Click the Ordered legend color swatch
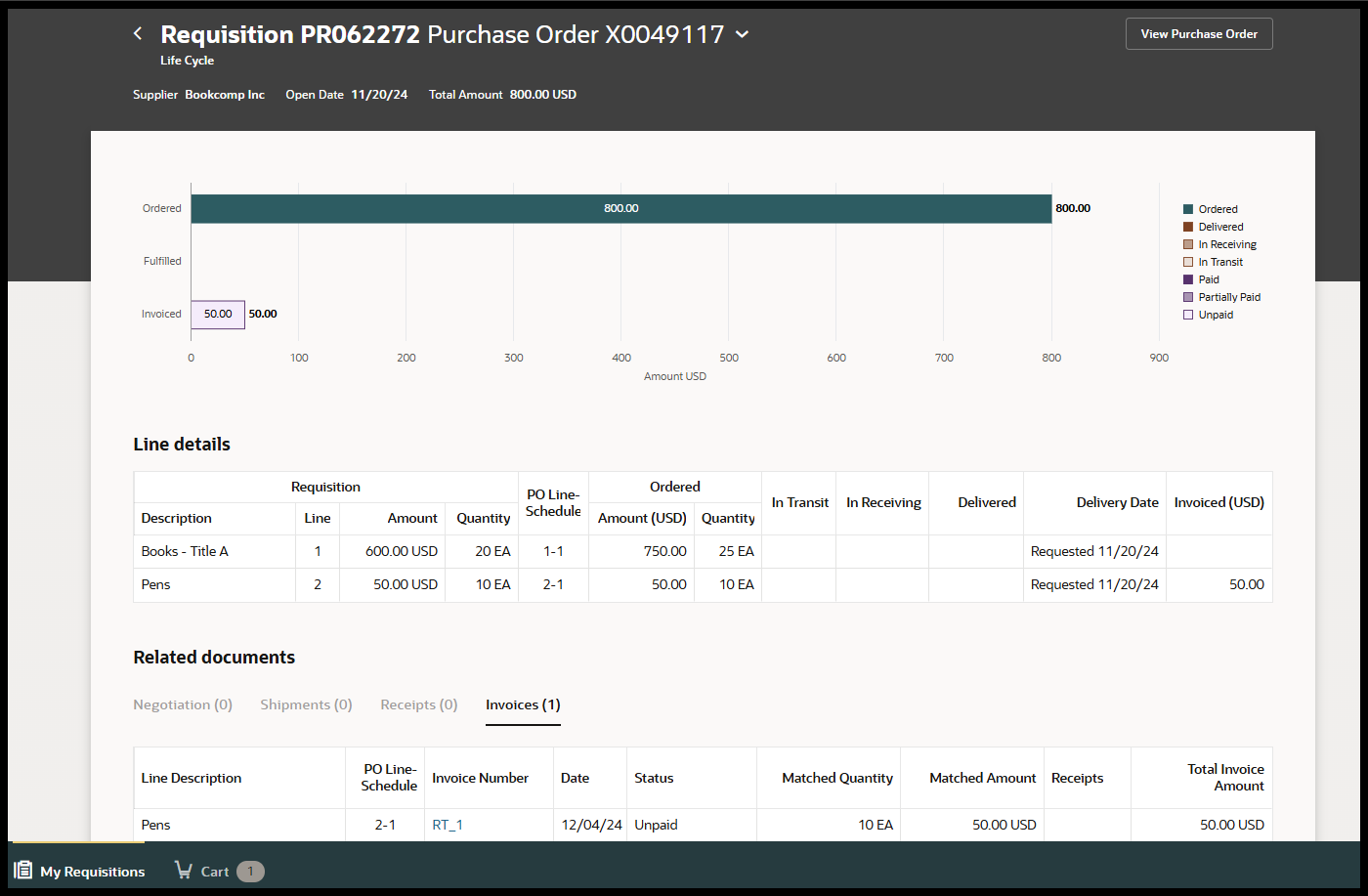Screen dimensions: 1368x896 (x=1188, y=209)
